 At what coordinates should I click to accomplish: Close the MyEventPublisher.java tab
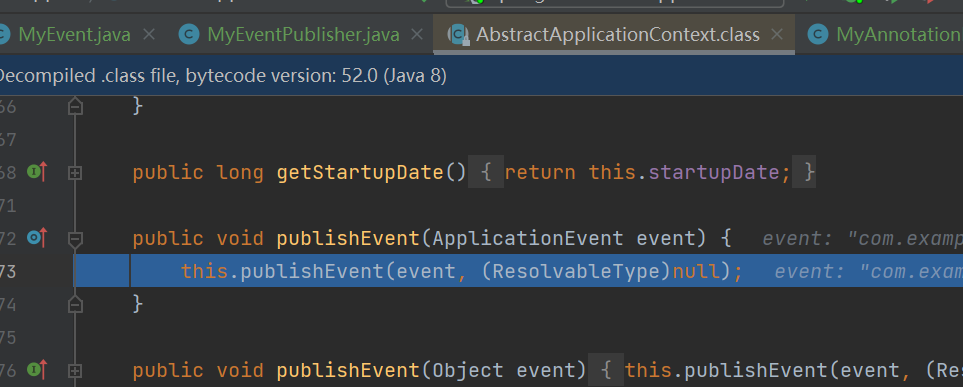click(x=417, y=34)
